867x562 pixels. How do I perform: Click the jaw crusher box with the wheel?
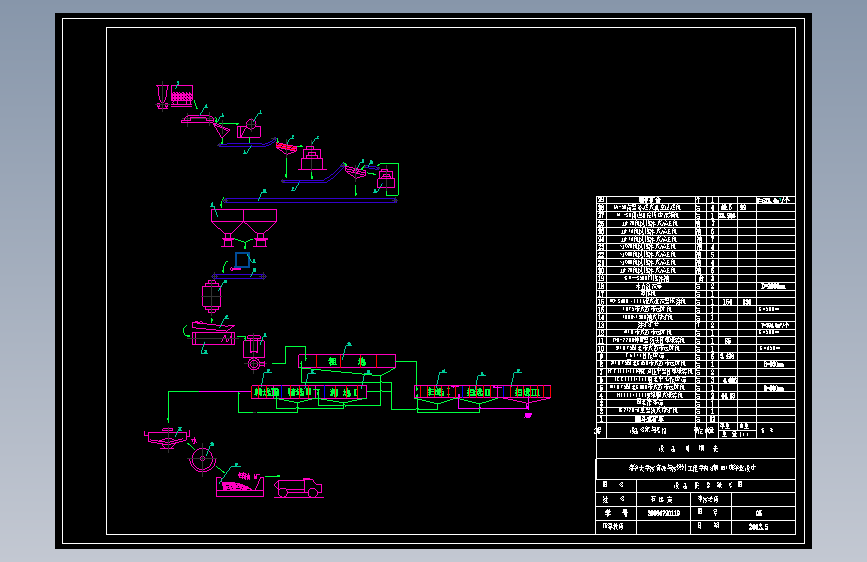pos(249,129)
